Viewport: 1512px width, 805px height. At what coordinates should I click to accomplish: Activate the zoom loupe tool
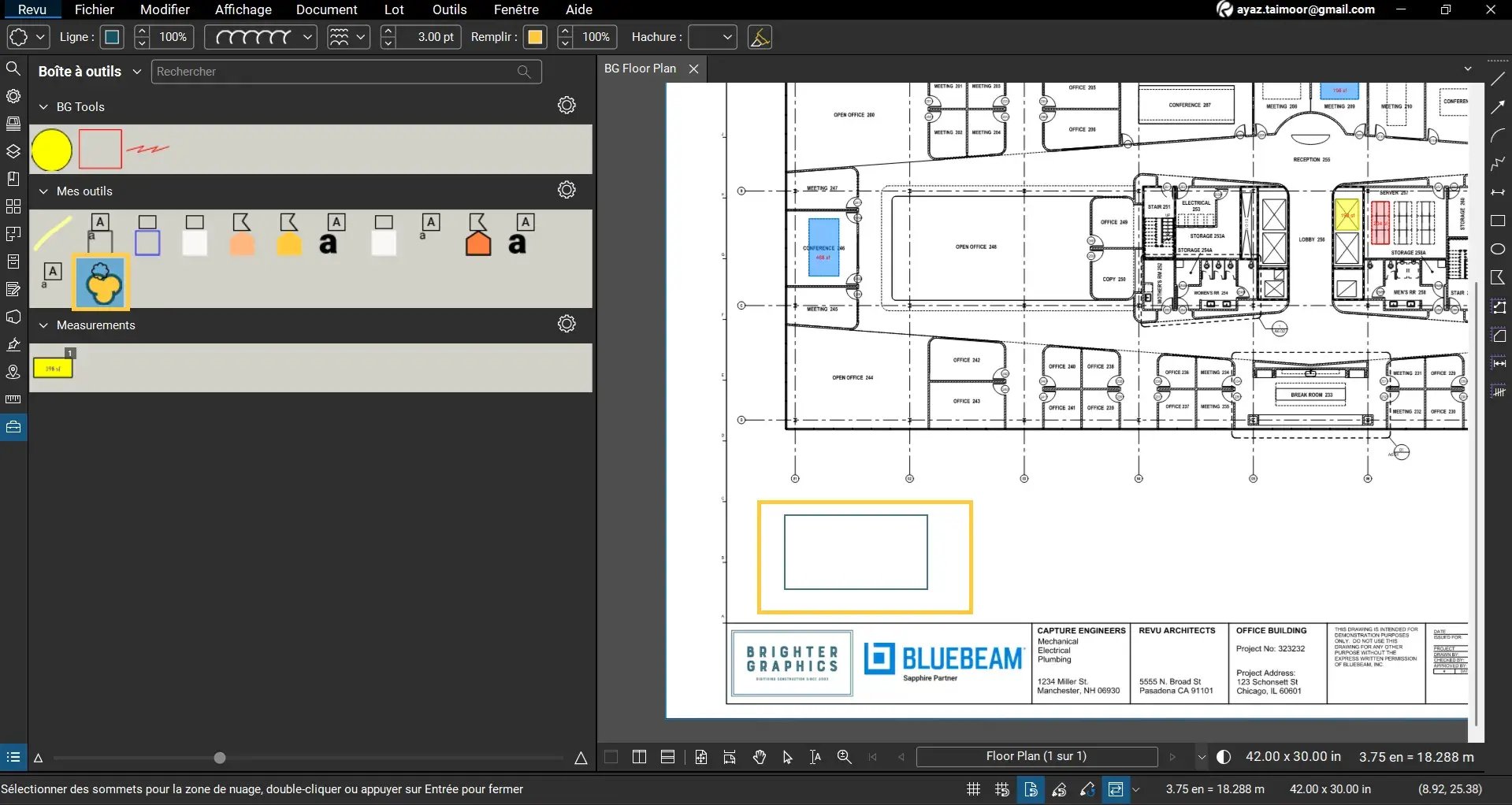[844, 757]
